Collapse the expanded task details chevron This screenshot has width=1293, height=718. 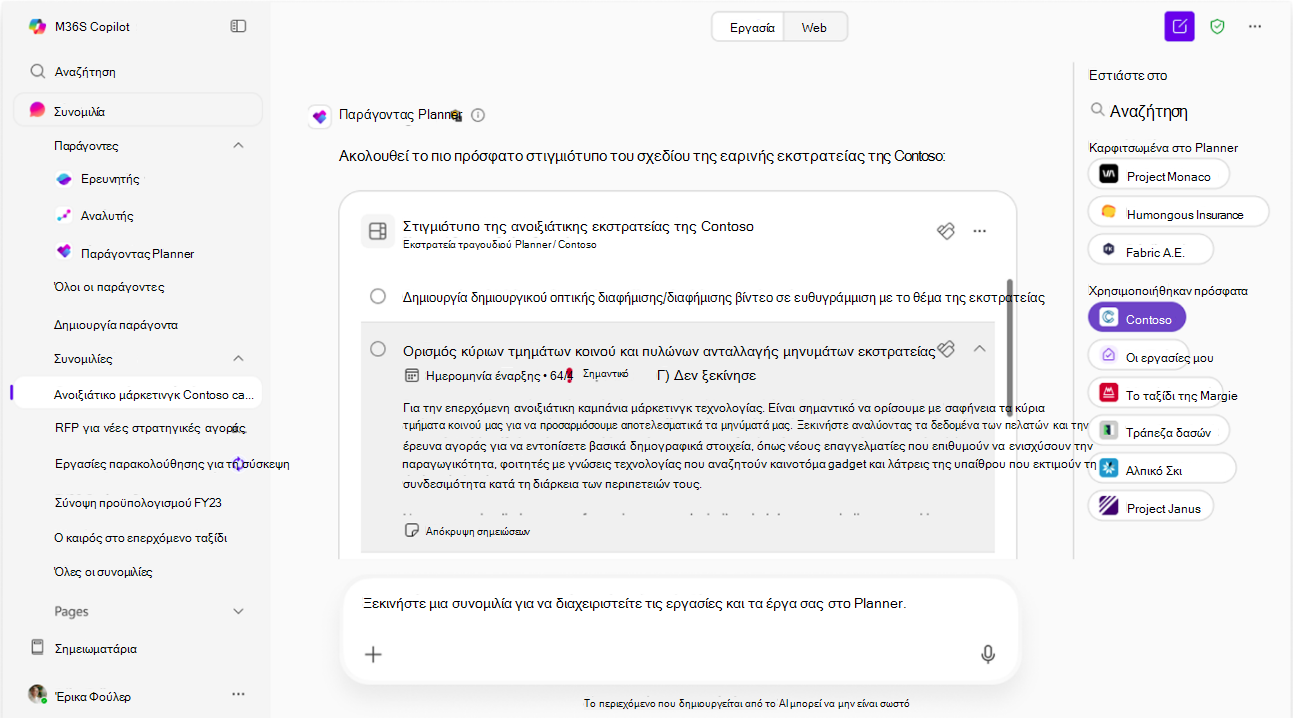pos(980,348)
